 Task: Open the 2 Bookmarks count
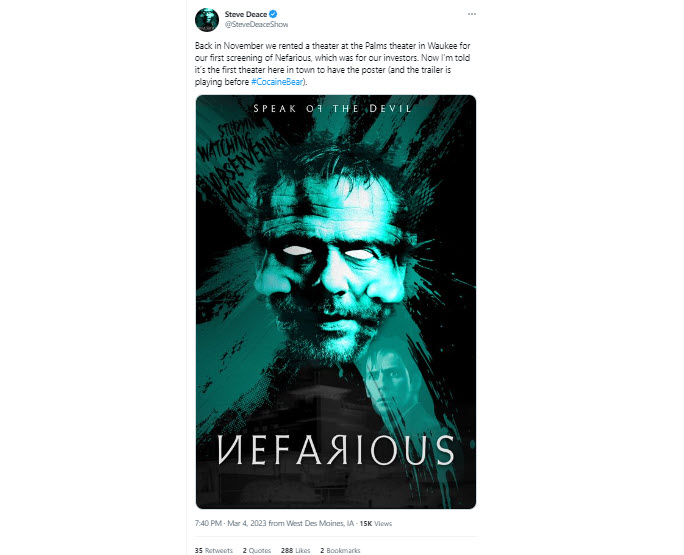[340, 550]
